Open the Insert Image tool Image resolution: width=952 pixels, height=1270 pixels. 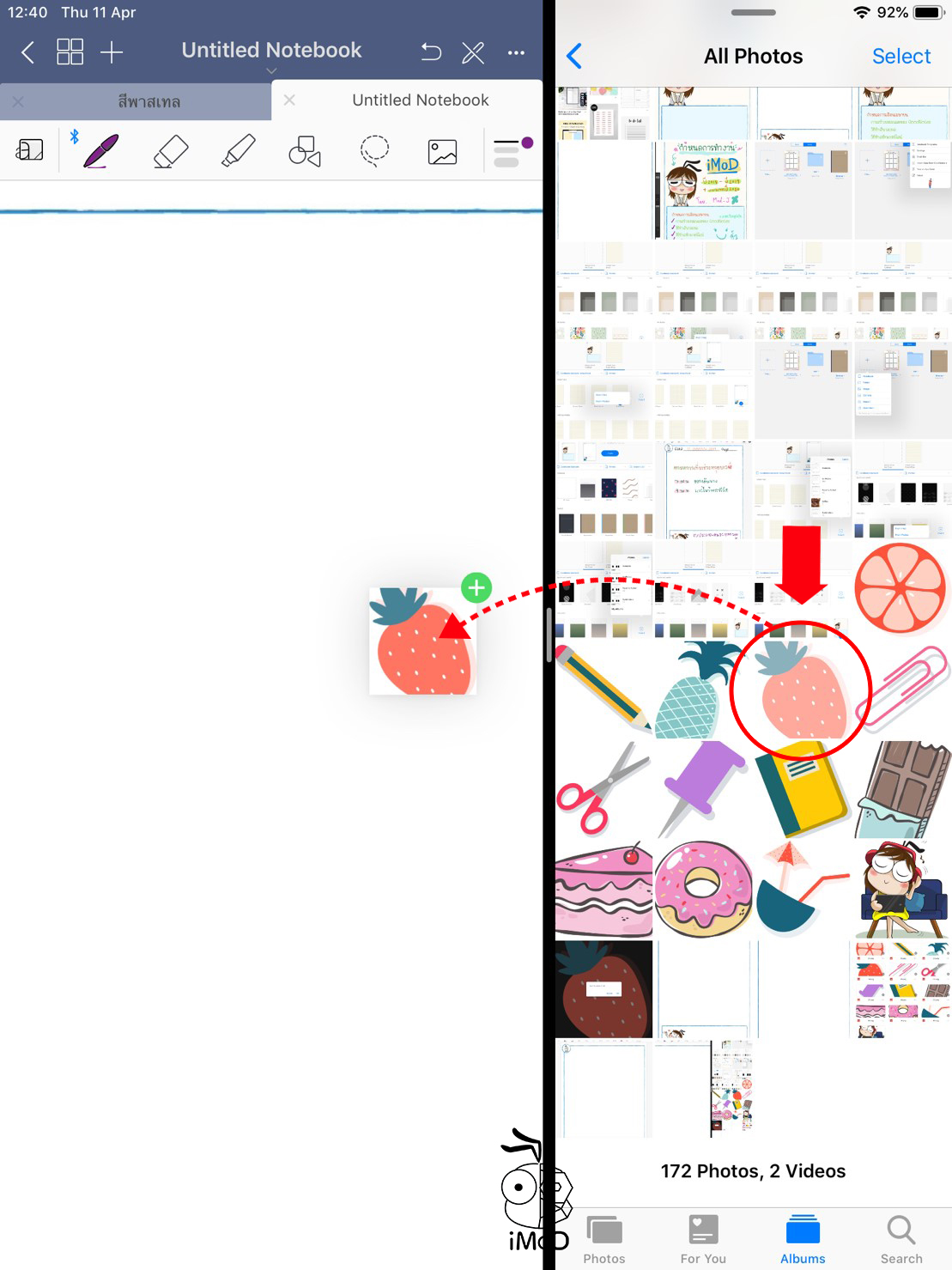[x=442, y=152]
